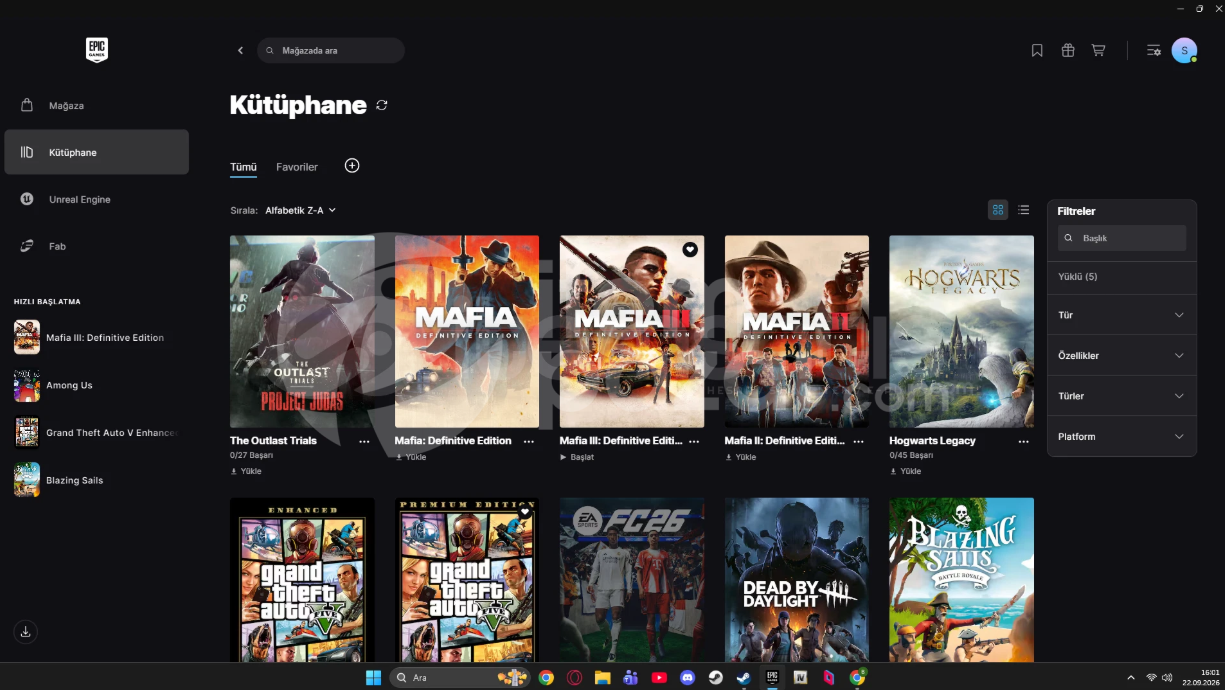The image size is (1225, 690).
Task: Toggle favorite heart on Mafia III cover
Action: (x=690, y=249)
